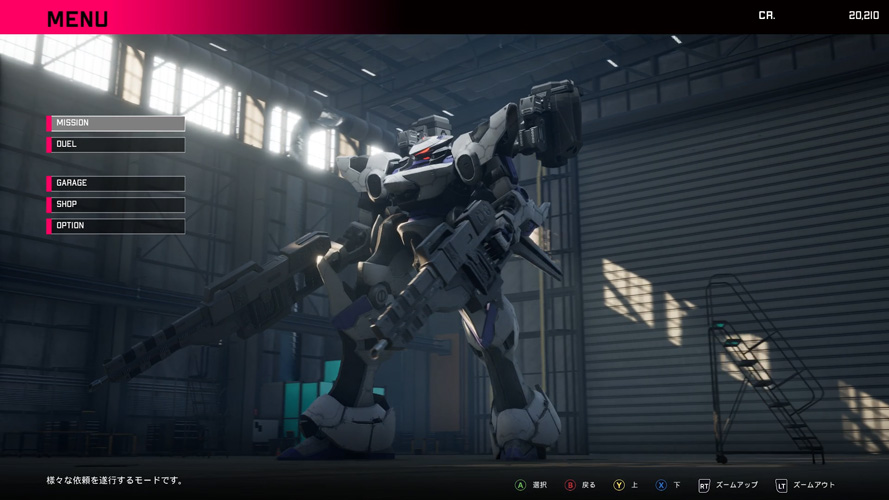
Task: Click the CR. credits label
Action: (x=767, y=15)
